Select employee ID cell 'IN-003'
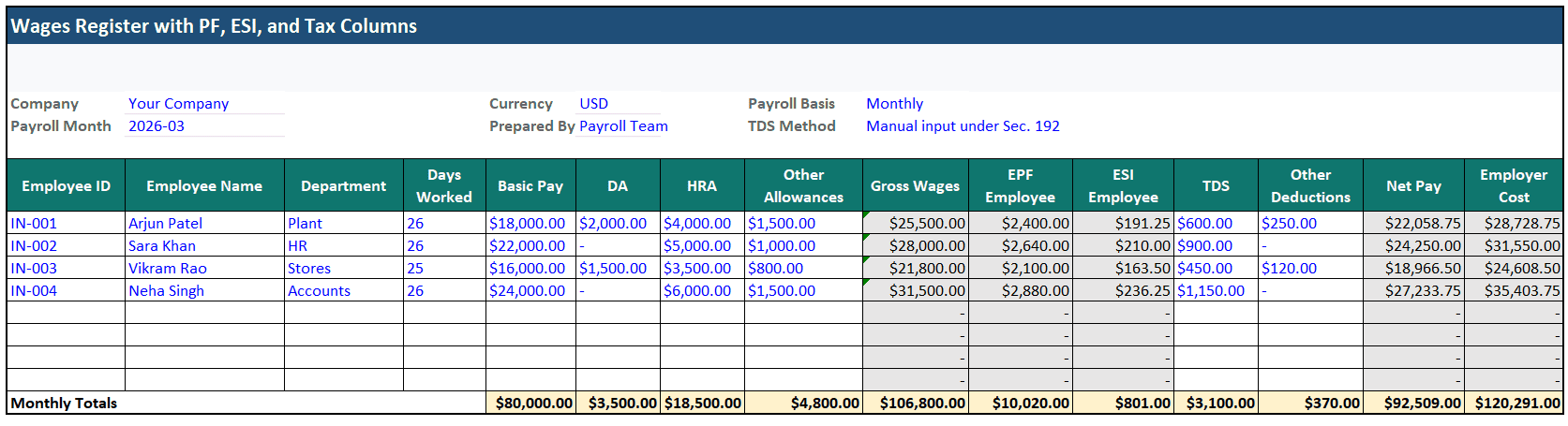This screenshot has height=426, width=1568. [66, 268]
